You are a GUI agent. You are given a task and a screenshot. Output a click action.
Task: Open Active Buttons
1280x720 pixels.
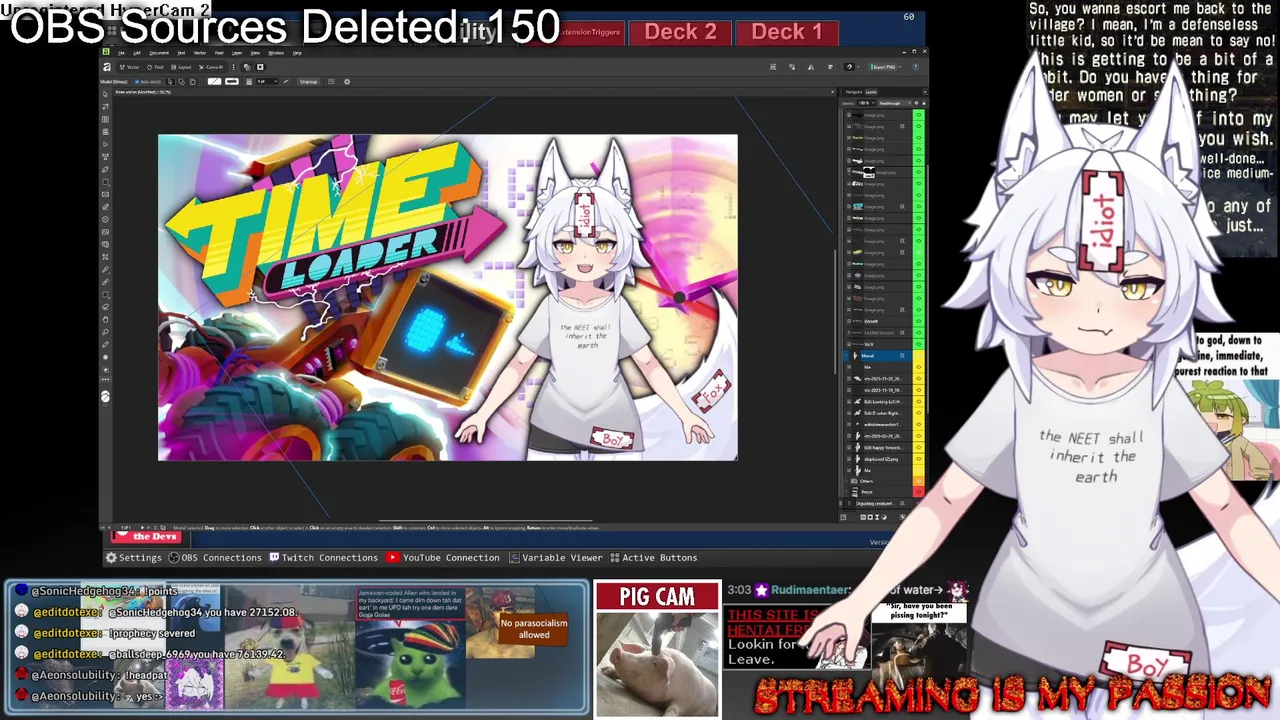coord(653,557)
